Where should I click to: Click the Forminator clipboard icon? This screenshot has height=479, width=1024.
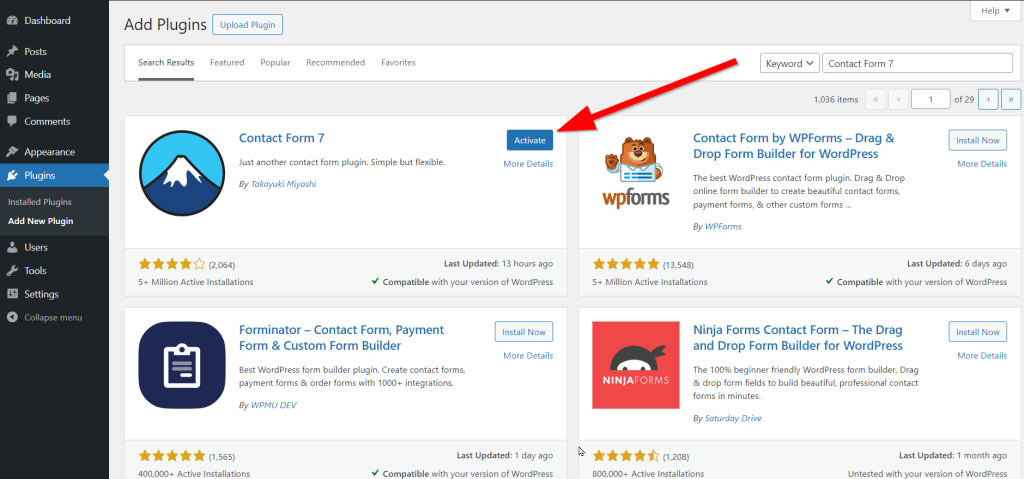pyautogui.click(x=181, y=364)
